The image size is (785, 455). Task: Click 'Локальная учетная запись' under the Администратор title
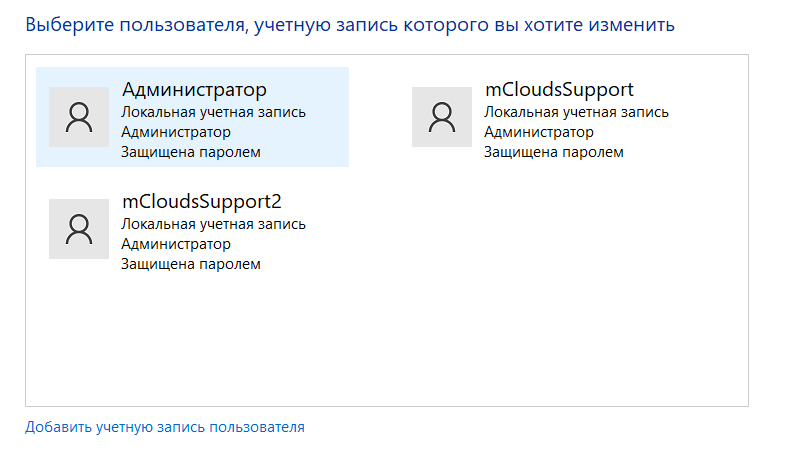(x=213, y=112)
